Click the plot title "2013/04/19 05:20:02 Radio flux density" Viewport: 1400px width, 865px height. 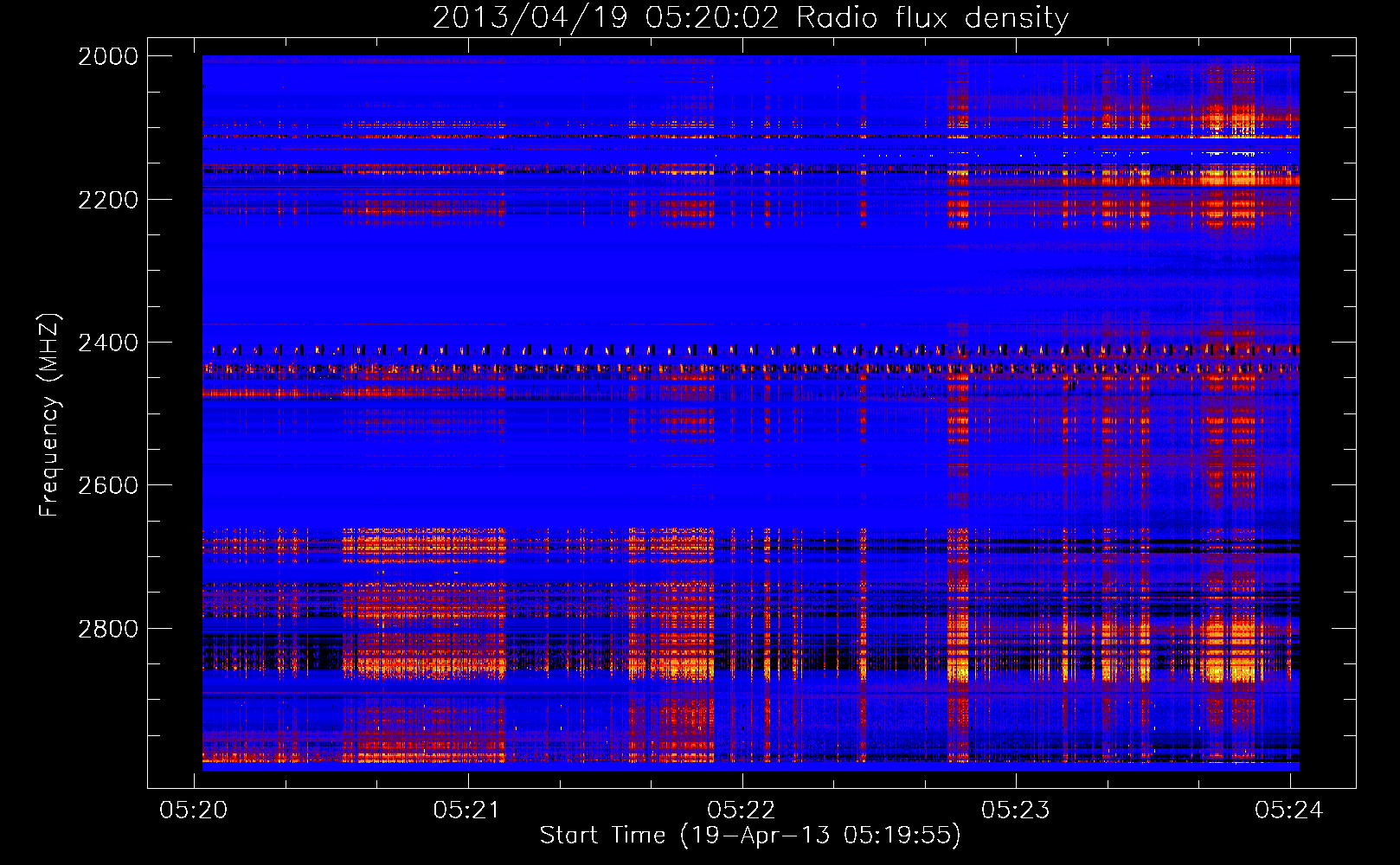(750, 17)
